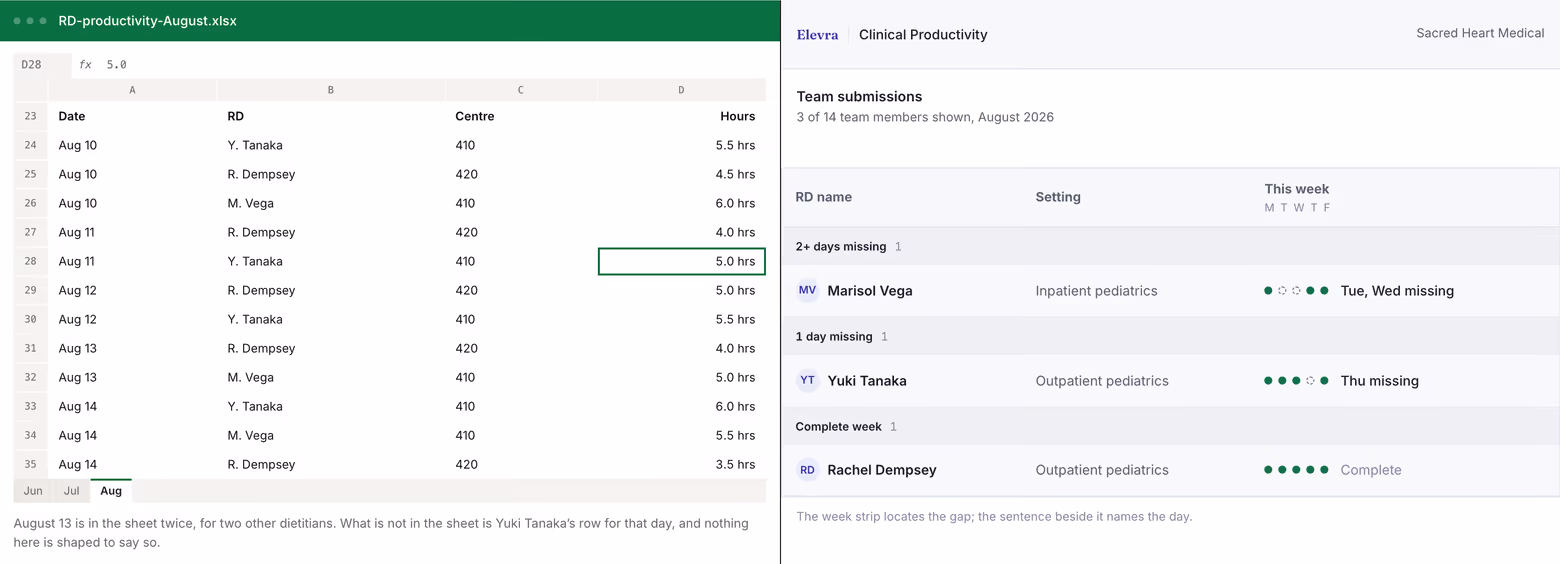Image resolution: width=1560 pixels, height=564 pixels.
Task: Click the Thu missing status
Action: 1380,381
